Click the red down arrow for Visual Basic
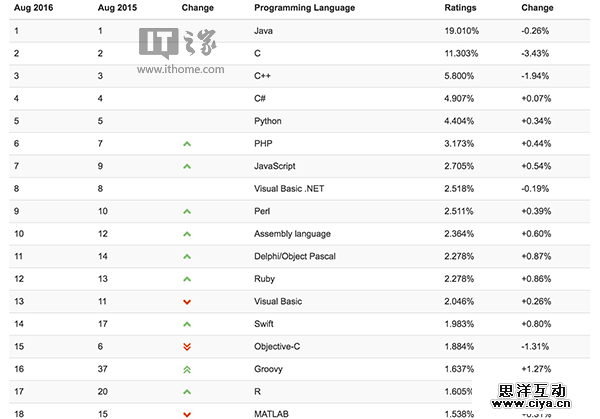Screen dimensions: 600x419 187,302
